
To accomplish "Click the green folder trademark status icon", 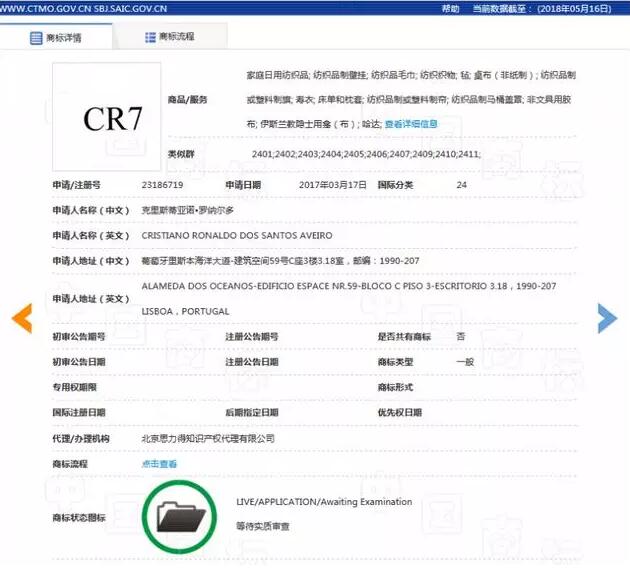I will (179, 517).
